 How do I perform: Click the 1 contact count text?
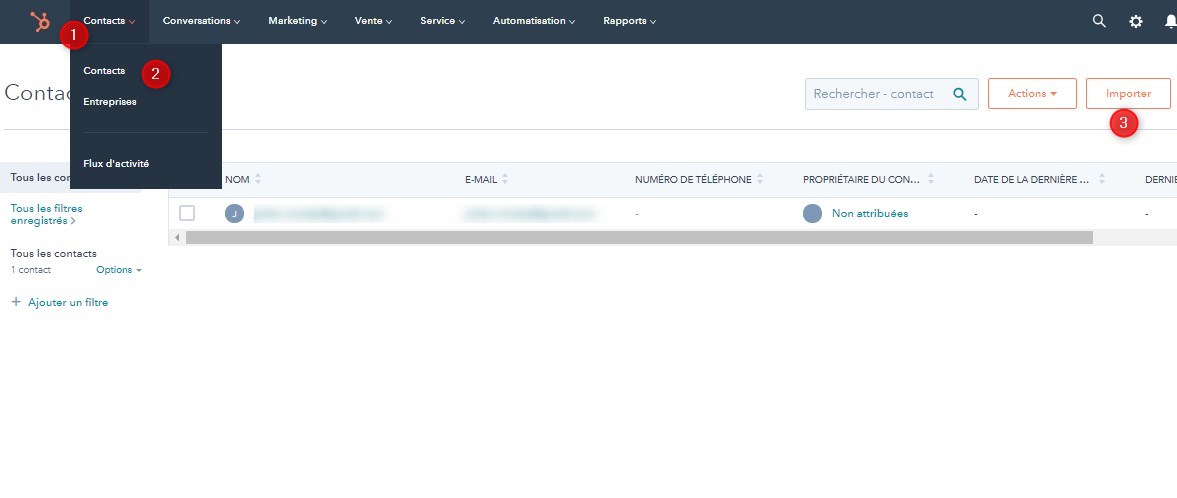click(31, 270)
